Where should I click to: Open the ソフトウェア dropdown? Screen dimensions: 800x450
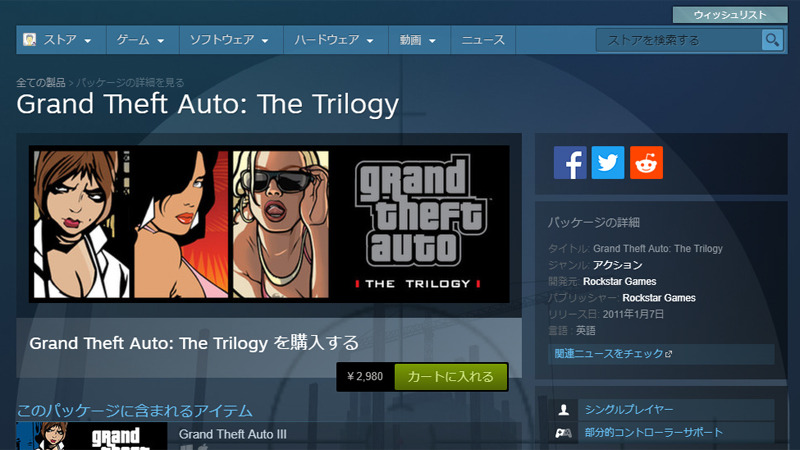(231, 40)
